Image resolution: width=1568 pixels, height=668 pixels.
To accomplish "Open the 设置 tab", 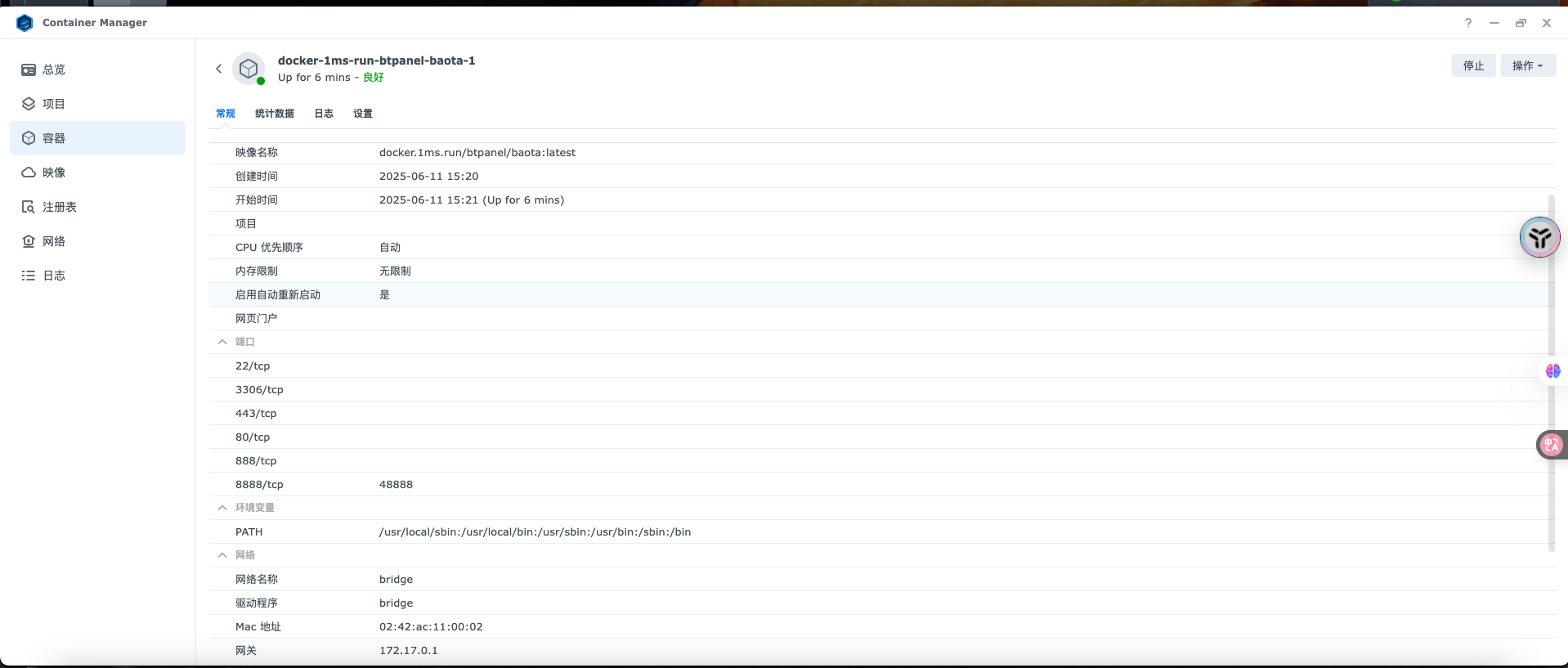I will click(363, 114).
